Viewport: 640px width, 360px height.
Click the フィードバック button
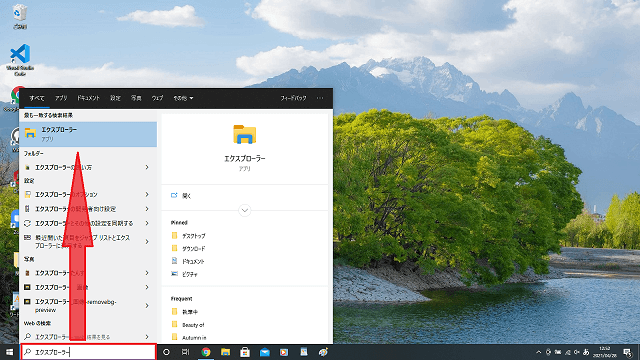(293, 98)
